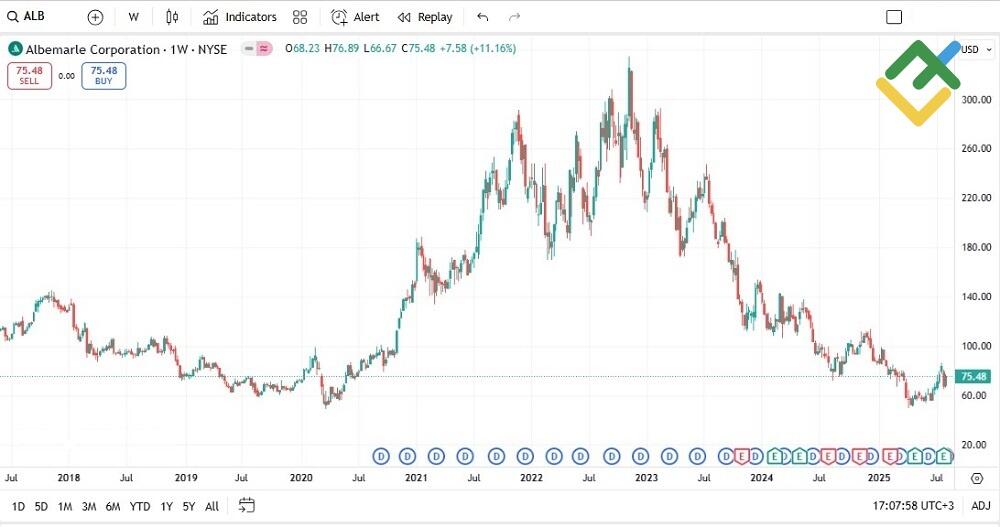Viewport: 1000px width, 527px height.
Task: Click the 2020 label on time axis
Action: pos(301,478)
